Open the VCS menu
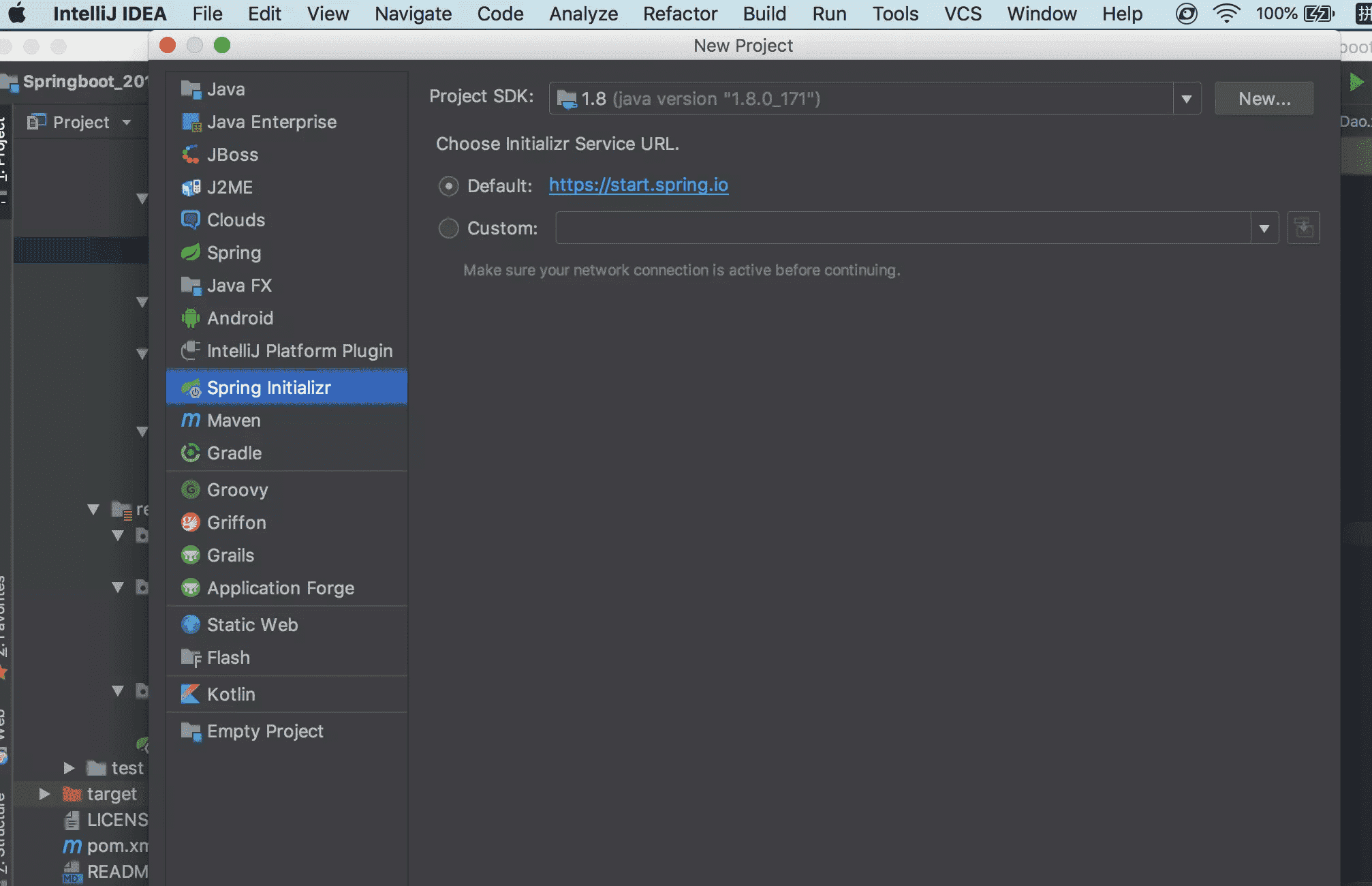 point(963,14)
